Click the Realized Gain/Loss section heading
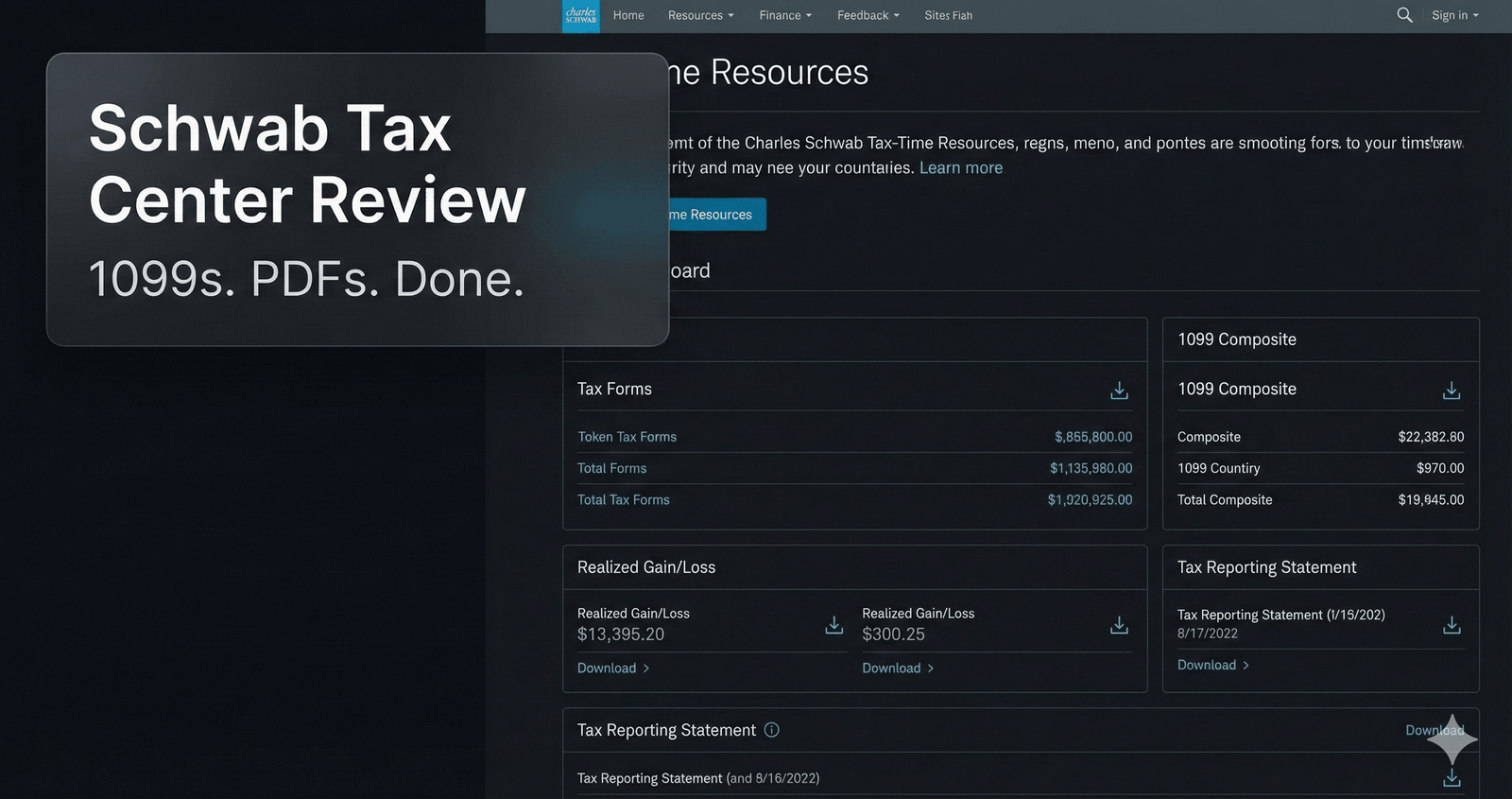1512x799 pixels. (x=646, y=567)
